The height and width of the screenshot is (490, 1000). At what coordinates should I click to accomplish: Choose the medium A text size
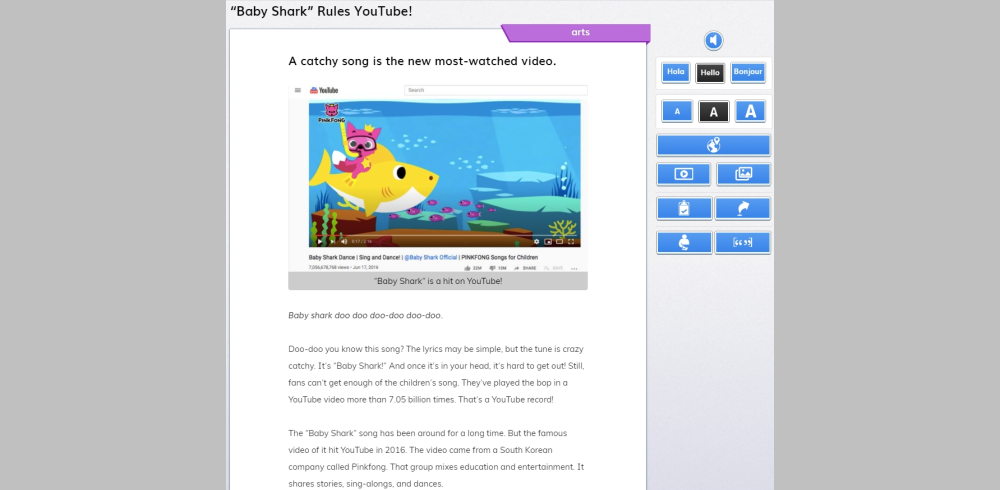coord(714,112)
